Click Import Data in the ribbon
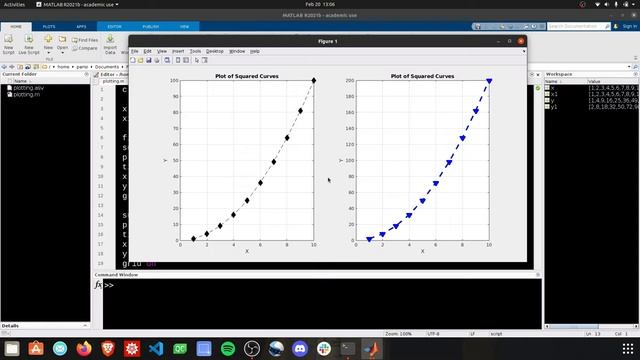This screenshot has width=640, height=360. coord(110,44)
